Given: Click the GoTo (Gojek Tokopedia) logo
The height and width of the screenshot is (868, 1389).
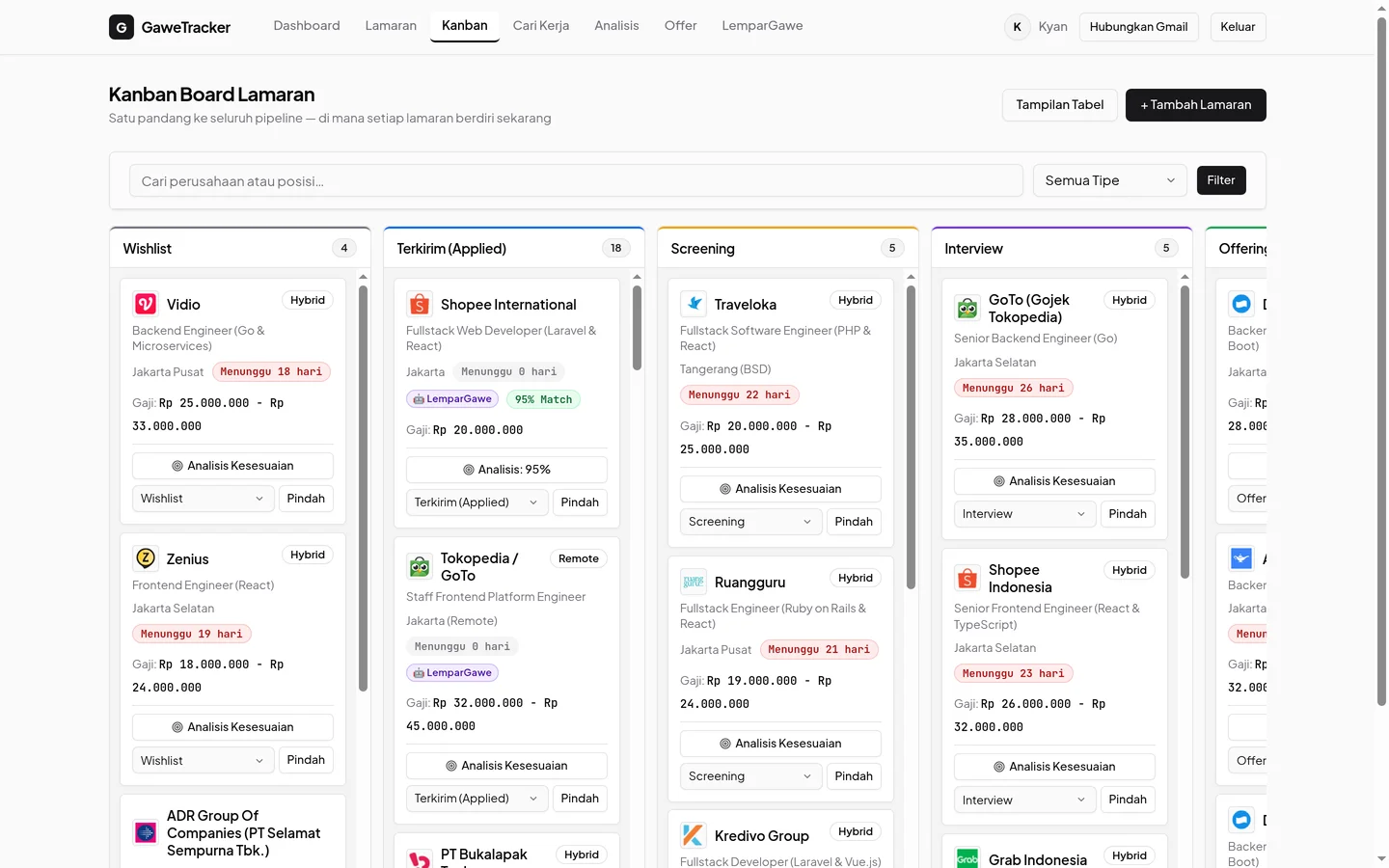Looking at the screenshot, I should tap(967, 308).
